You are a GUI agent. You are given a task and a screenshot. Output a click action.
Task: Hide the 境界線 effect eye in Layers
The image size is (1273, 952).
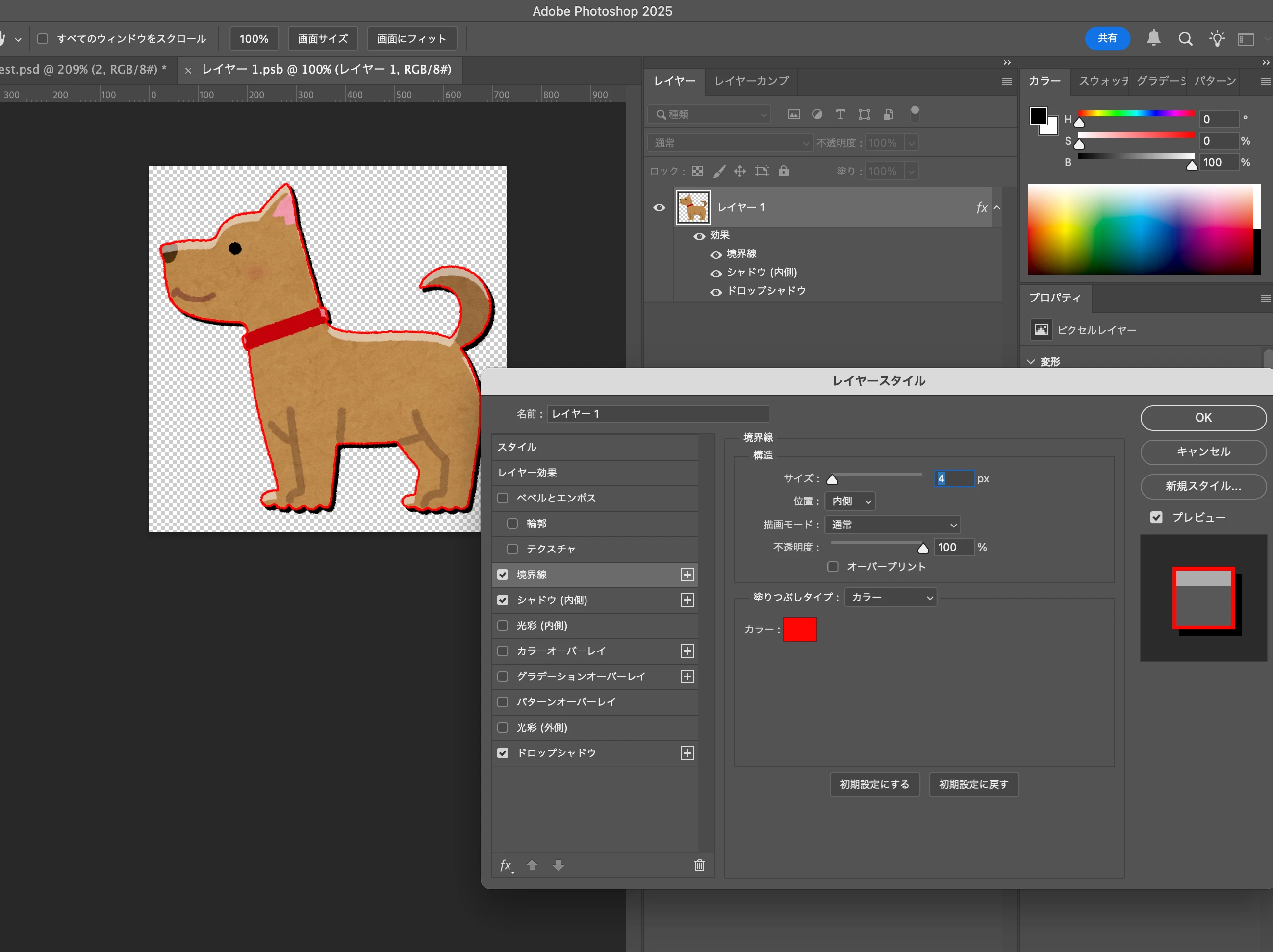[716, 254]
